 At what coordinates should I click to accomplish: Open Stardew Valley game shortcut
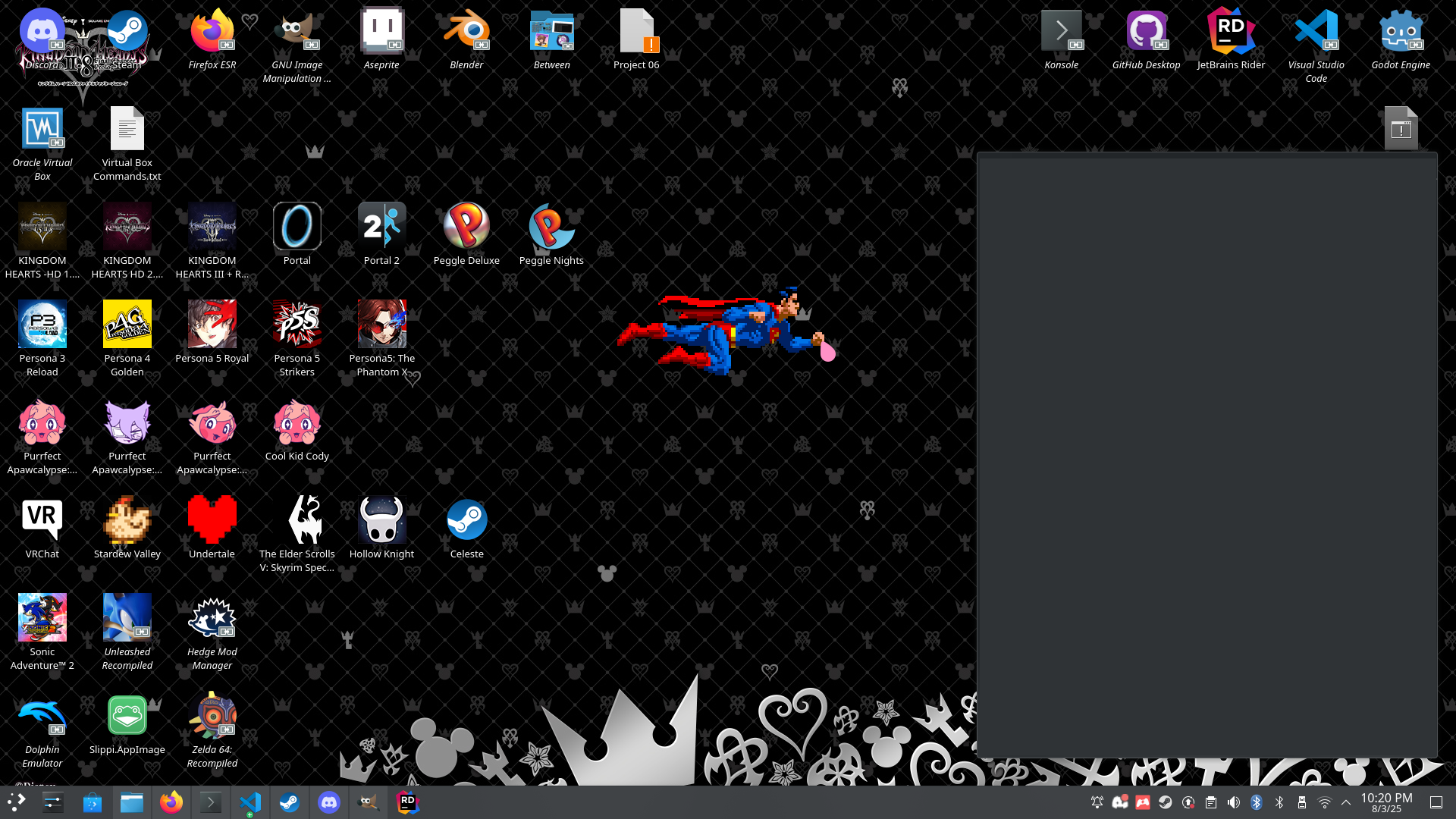[x=127, y=521]
